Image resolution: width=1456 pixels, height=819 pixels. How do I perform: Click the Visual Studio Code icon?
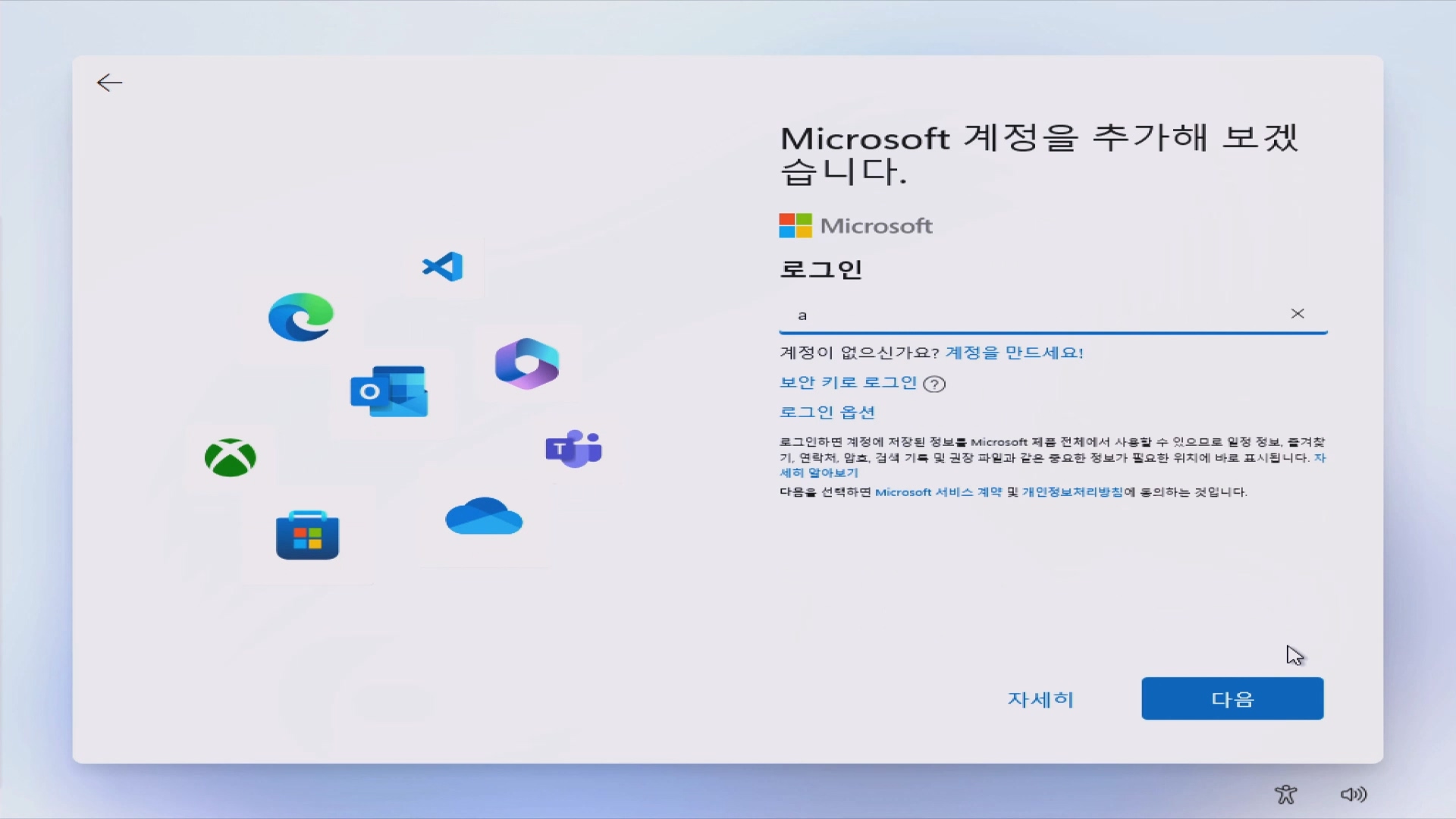click(444, 266)
